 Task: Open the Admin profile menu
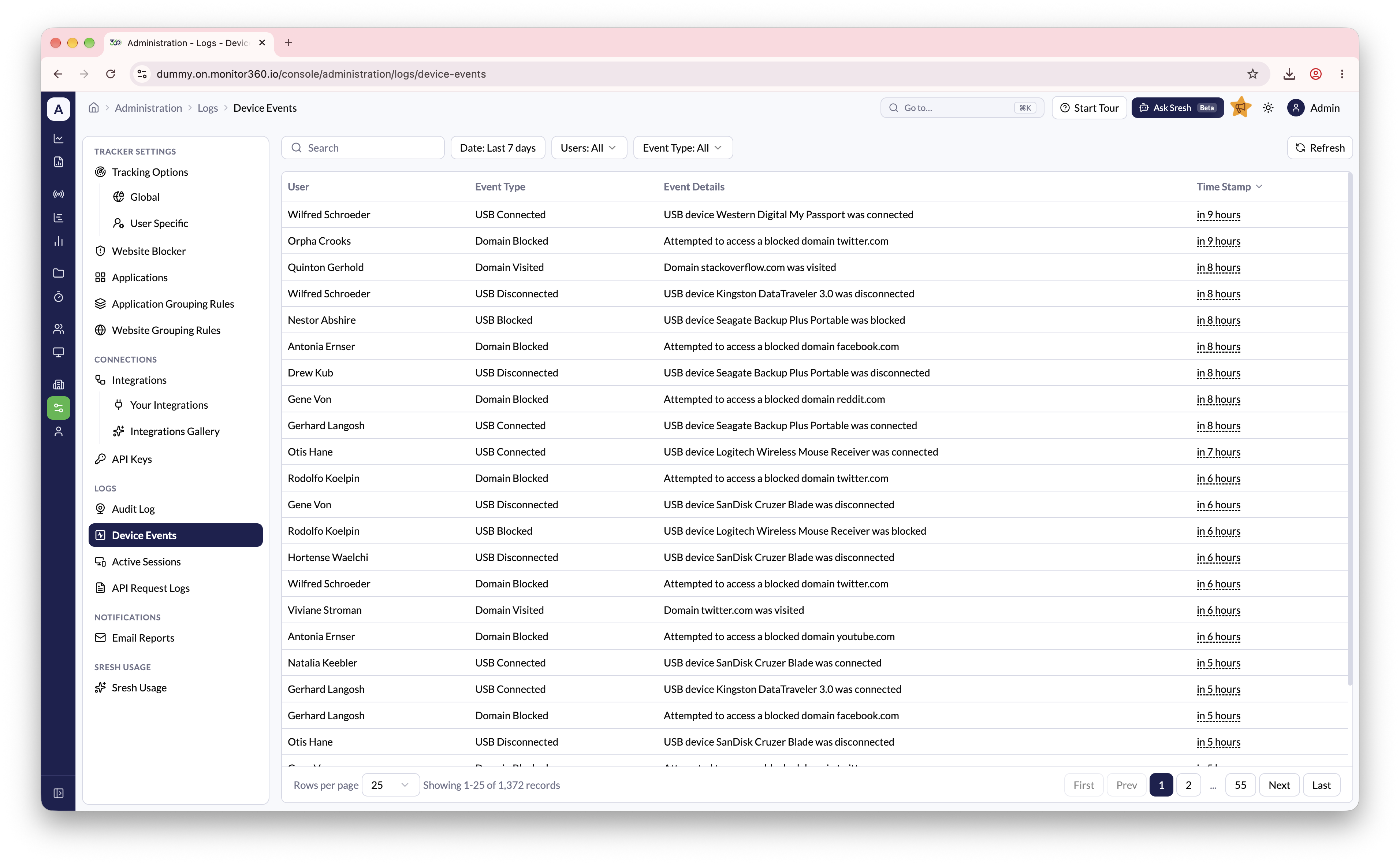pos(1314,108)
